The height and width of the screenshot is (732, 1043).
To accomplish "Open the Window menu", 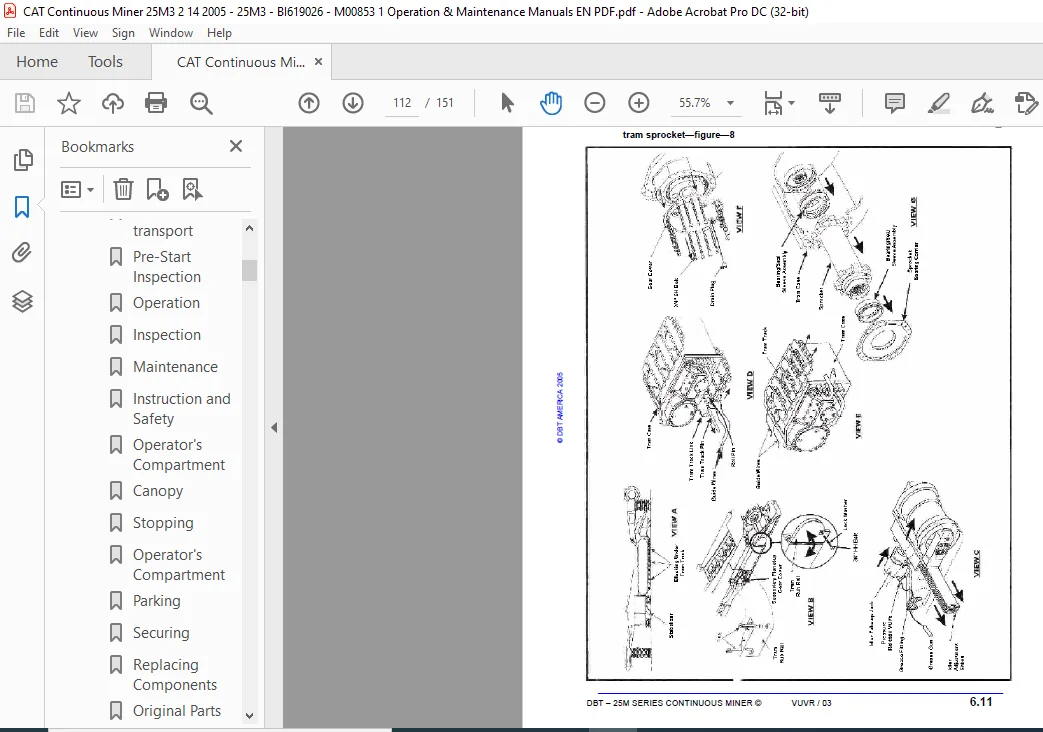I will 171,33.
